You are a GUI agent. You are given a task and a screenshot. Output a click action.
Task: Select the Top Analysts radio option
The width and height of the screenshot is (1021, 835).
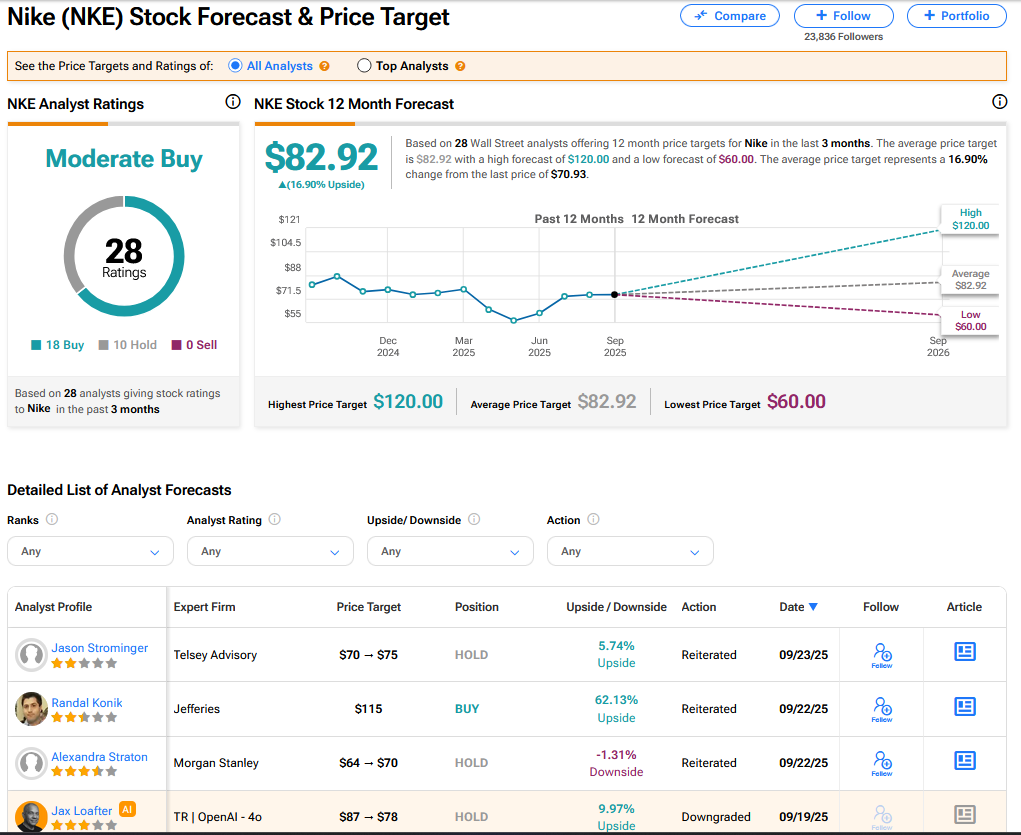pos(364,66)
